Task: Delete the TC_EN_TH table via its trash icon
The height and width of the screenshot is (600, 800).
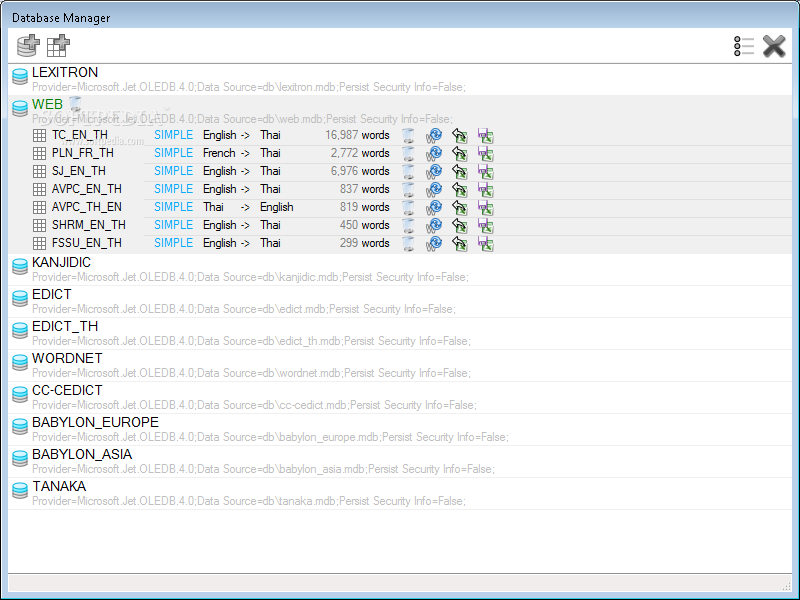Action: click(x=408, y=136)
